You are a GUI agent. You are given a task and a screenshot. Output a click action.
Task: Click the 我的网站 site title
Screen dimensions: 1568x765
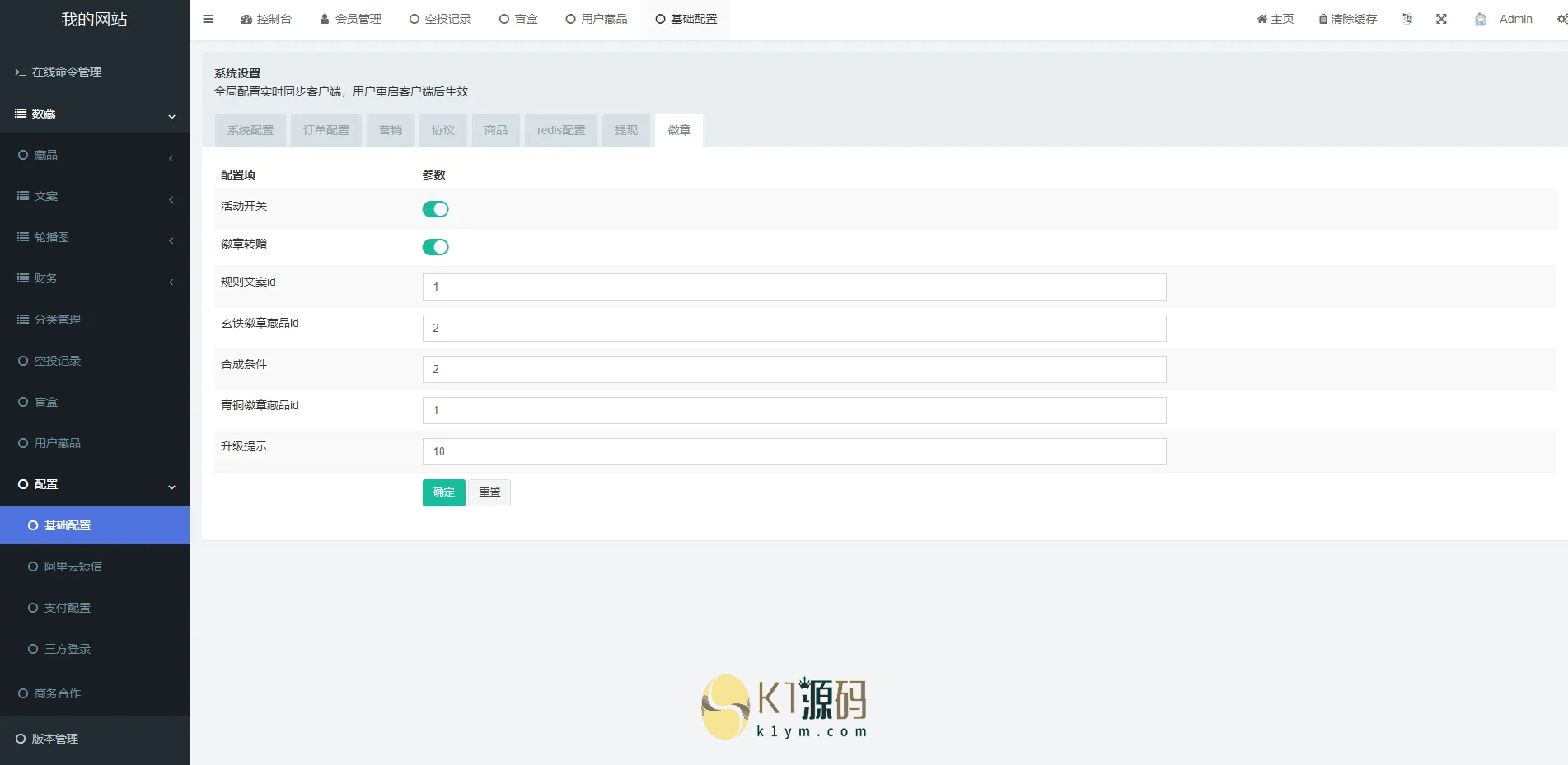[x=95, y=20]
